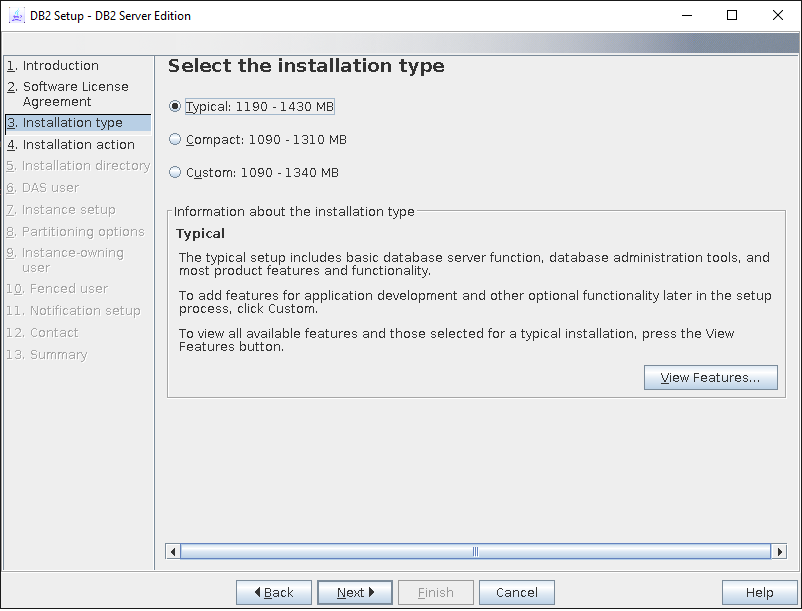Viewport: 802px width, 611px height.
Task: Maximize the DB2 Setup window
Action: [732, 16]
